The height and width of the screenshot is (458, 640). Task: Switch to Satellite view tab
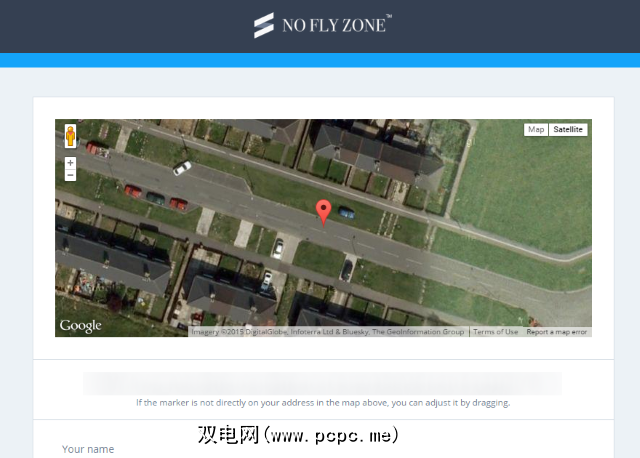click(x=568, y=129)
